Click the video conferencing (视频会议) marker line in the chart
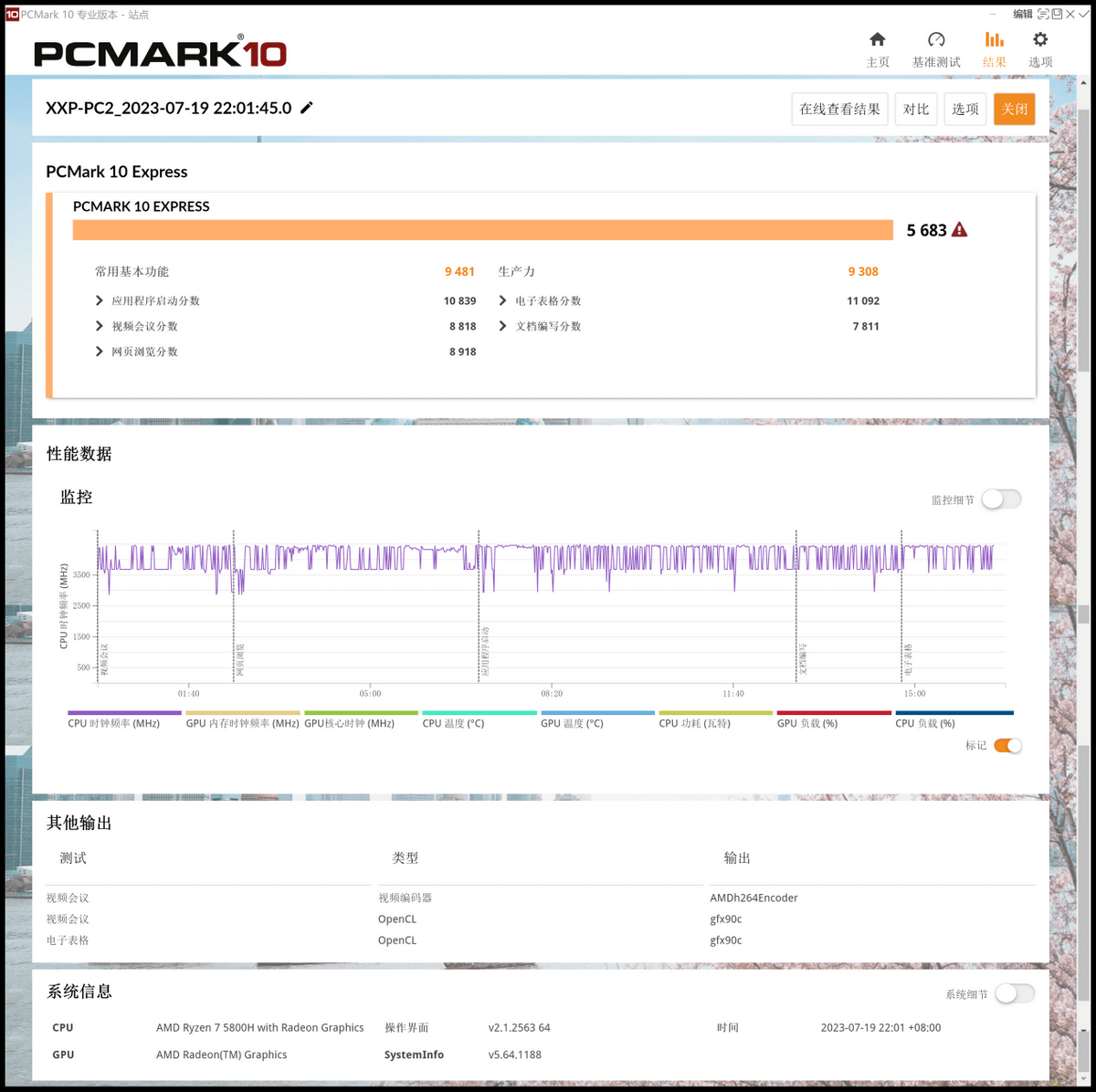Viewport: 1096px width, 1092px height. coord(98,606)
